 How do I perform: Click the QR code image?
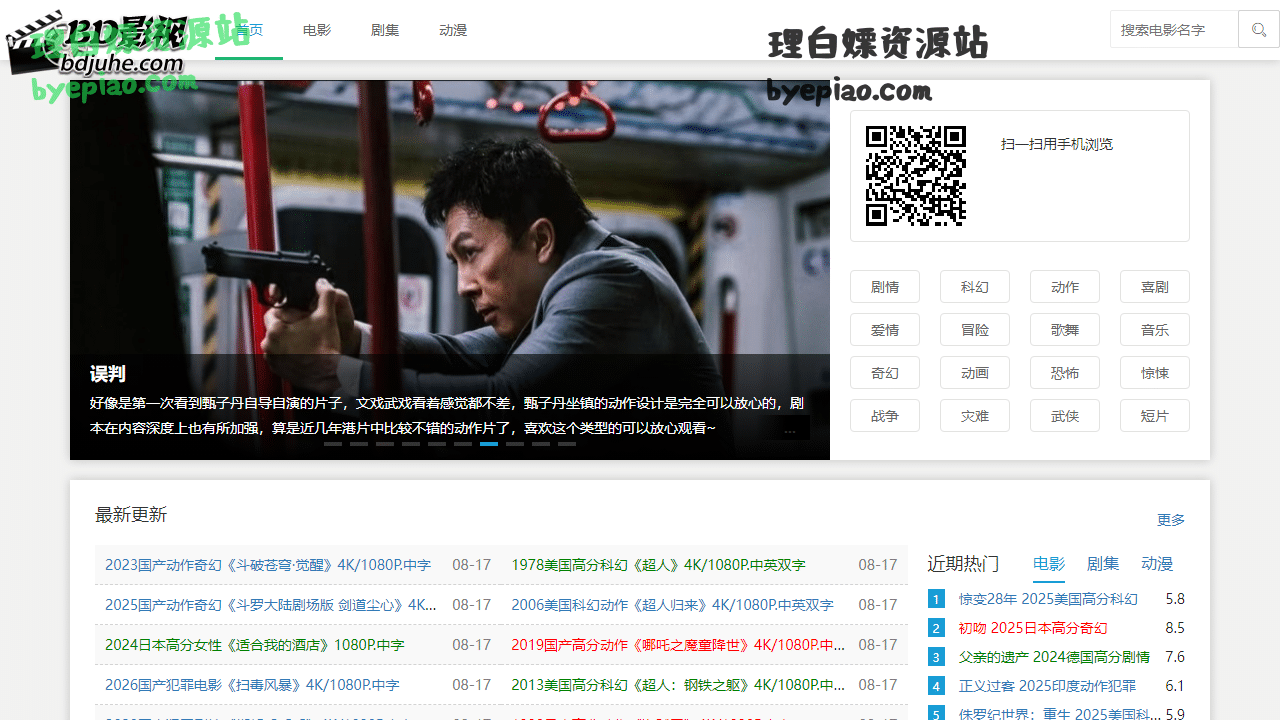(916, 176)
